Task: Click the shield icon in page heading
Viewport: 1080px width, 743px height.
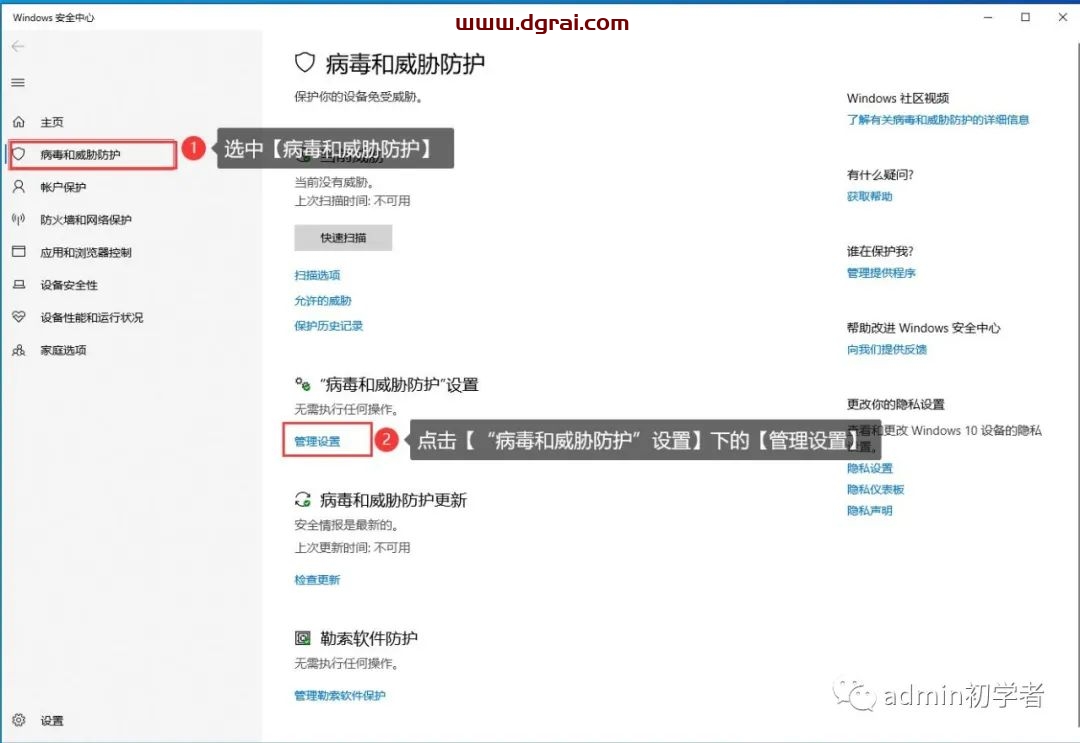Action: coord(304,63)
